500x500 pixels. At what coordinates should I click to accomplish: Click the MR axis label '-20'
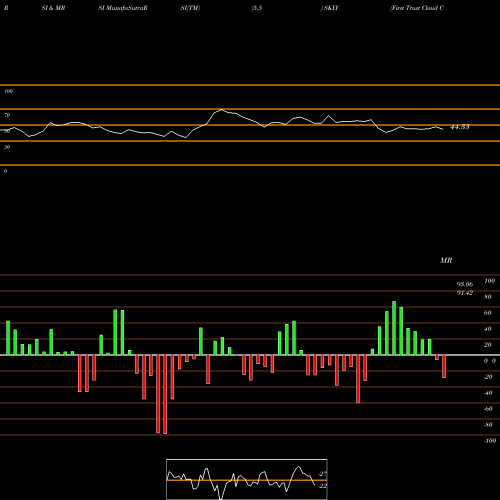[488, 377]
